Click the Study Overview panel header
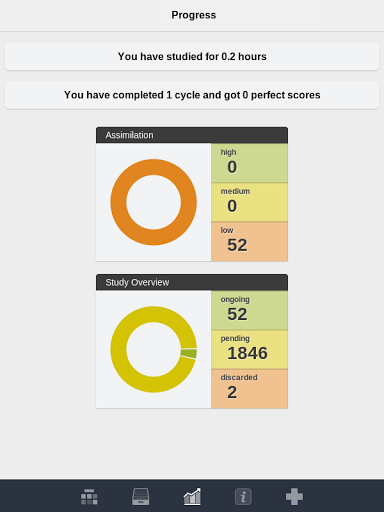The width and height of the screenshot is (384, 512). click(x=192, y=282)
